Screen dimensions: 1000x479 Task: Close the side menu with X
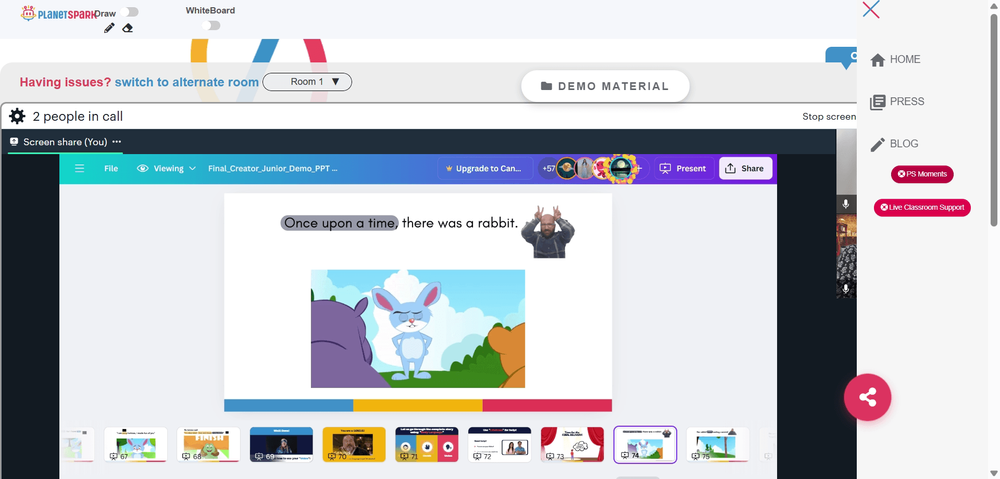tap(871, 10)
